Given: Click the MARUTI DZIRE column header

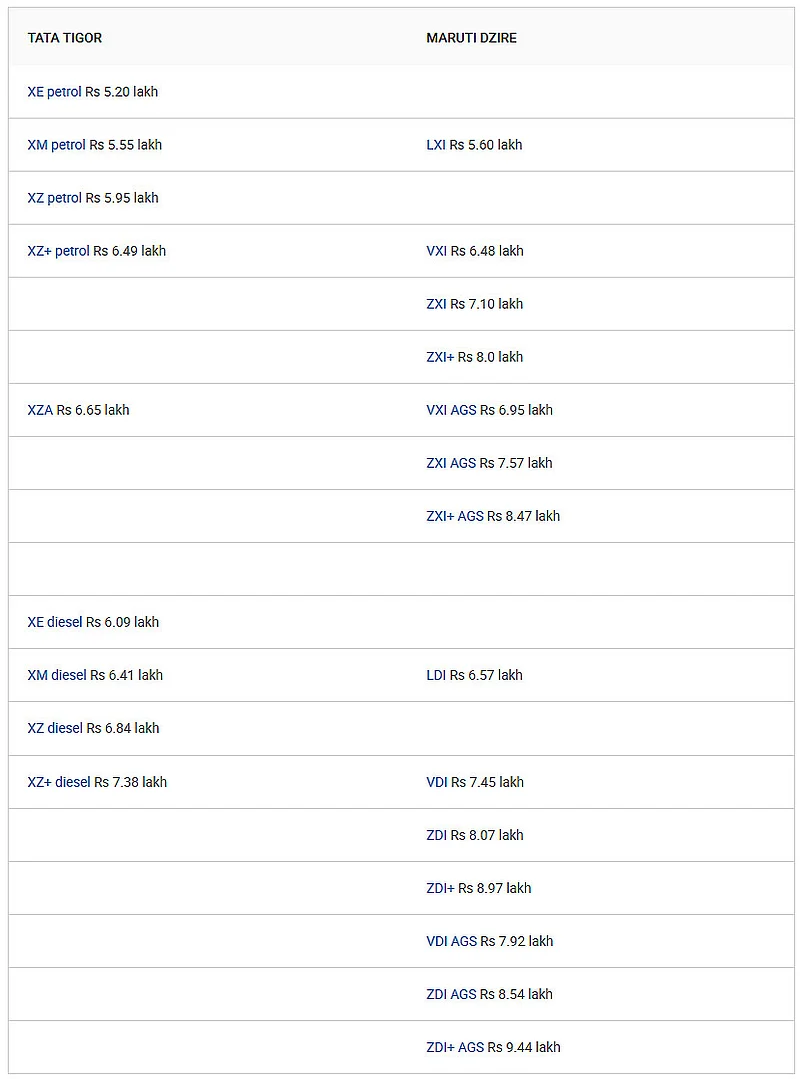Looking at the screenshot, I should pyautogui.click(x=471, y=38).
